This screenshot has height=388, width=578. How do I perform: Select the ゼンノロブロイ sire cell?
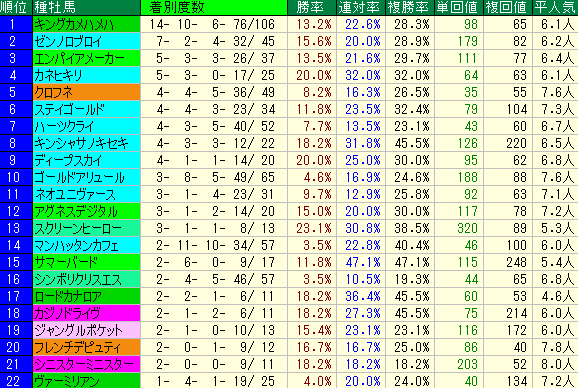[x=86, y=41]
